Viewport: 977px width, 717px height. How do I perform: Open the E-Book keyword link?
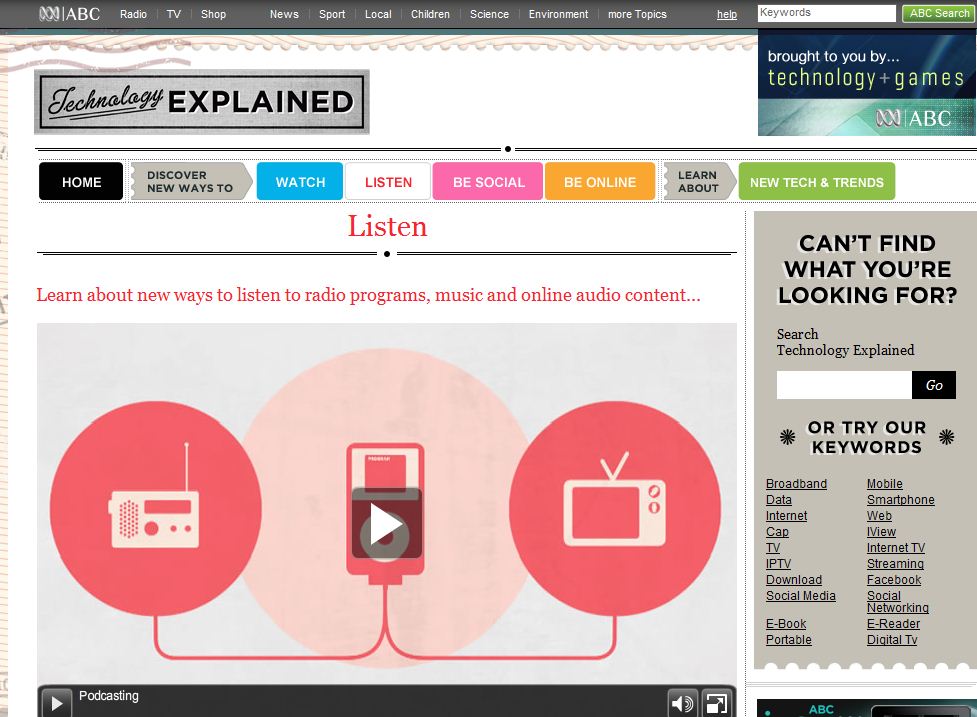point(786,624)
